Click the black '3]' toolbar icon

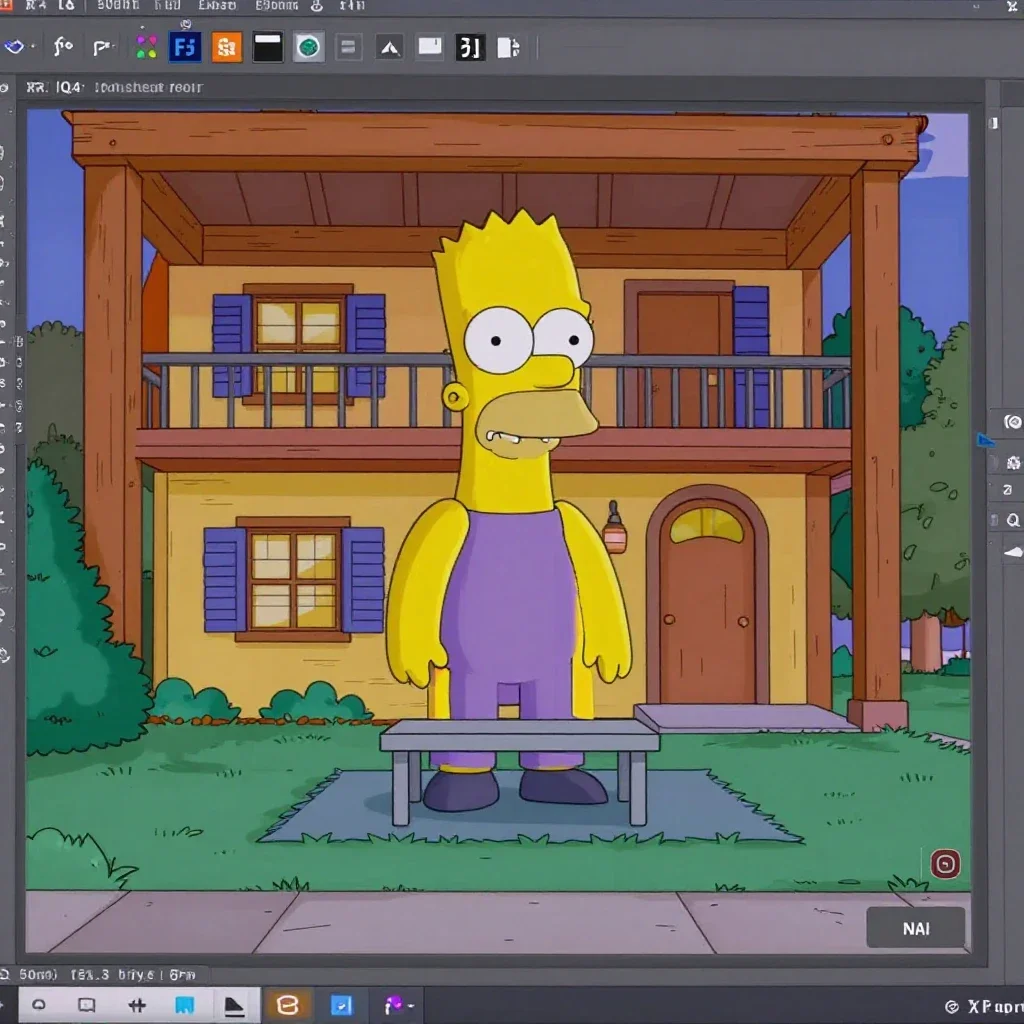pos(470,47)
